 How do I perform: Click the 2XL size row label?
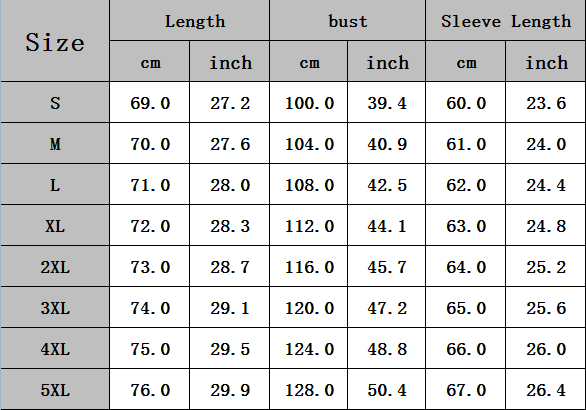pyautogui.click(x=55, y=267)
